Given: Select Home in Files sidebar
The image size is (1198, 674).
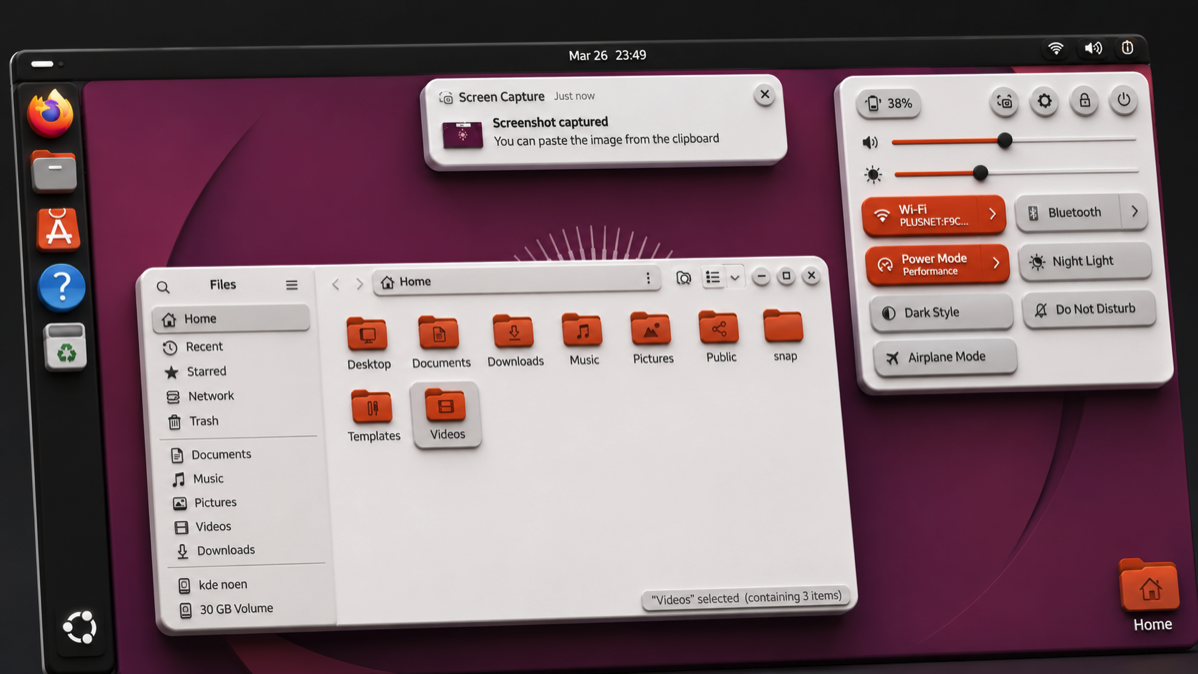Looking at the screenshot, I should [x=231, y=319].
